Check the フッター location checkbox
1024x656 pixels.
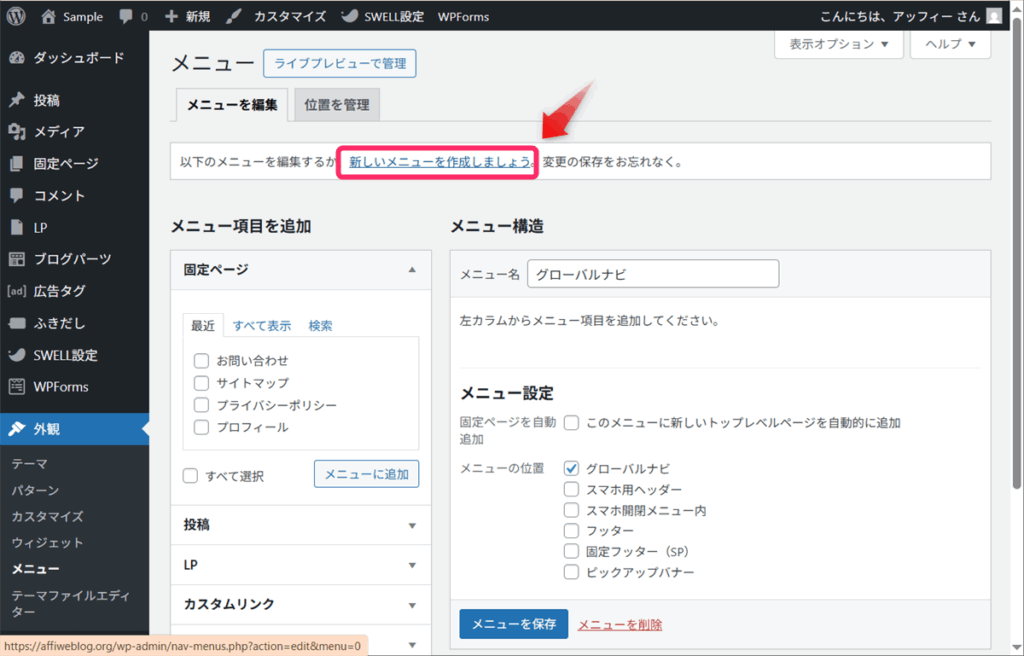point(571,531)
